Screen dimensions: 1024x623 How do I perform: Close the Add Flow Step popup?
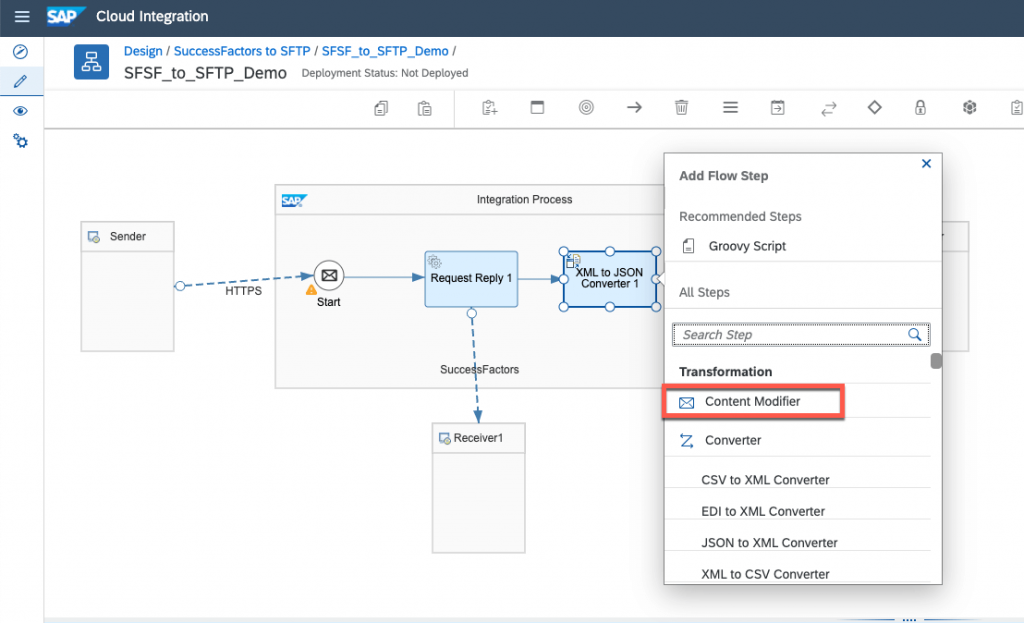926,163
